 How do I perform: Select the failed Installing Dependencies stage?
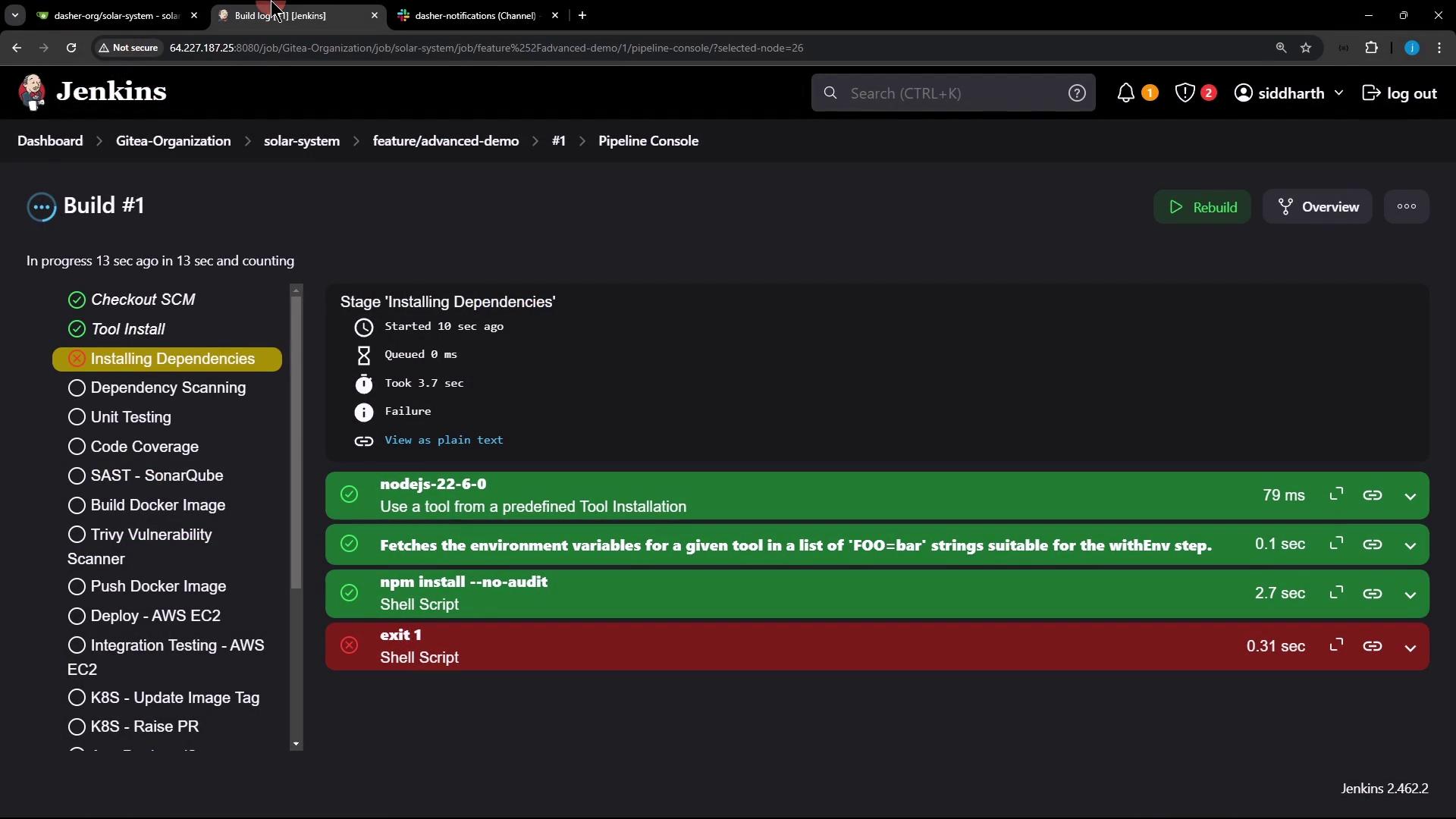point(172,359)
